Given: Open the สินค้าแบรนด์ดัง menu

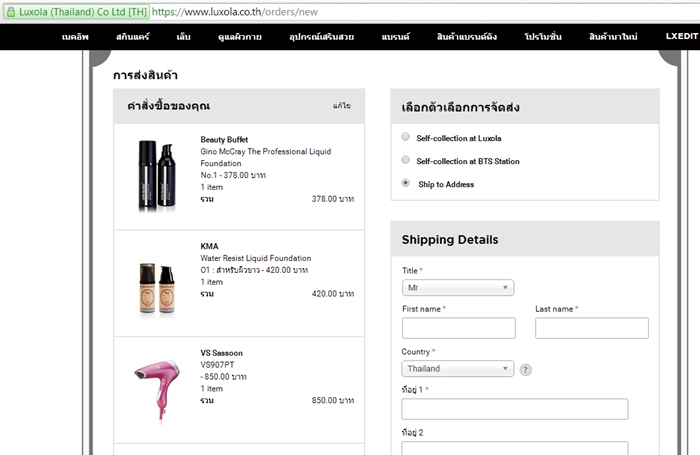Looking at the screenshot, I should tap(467, 37).
